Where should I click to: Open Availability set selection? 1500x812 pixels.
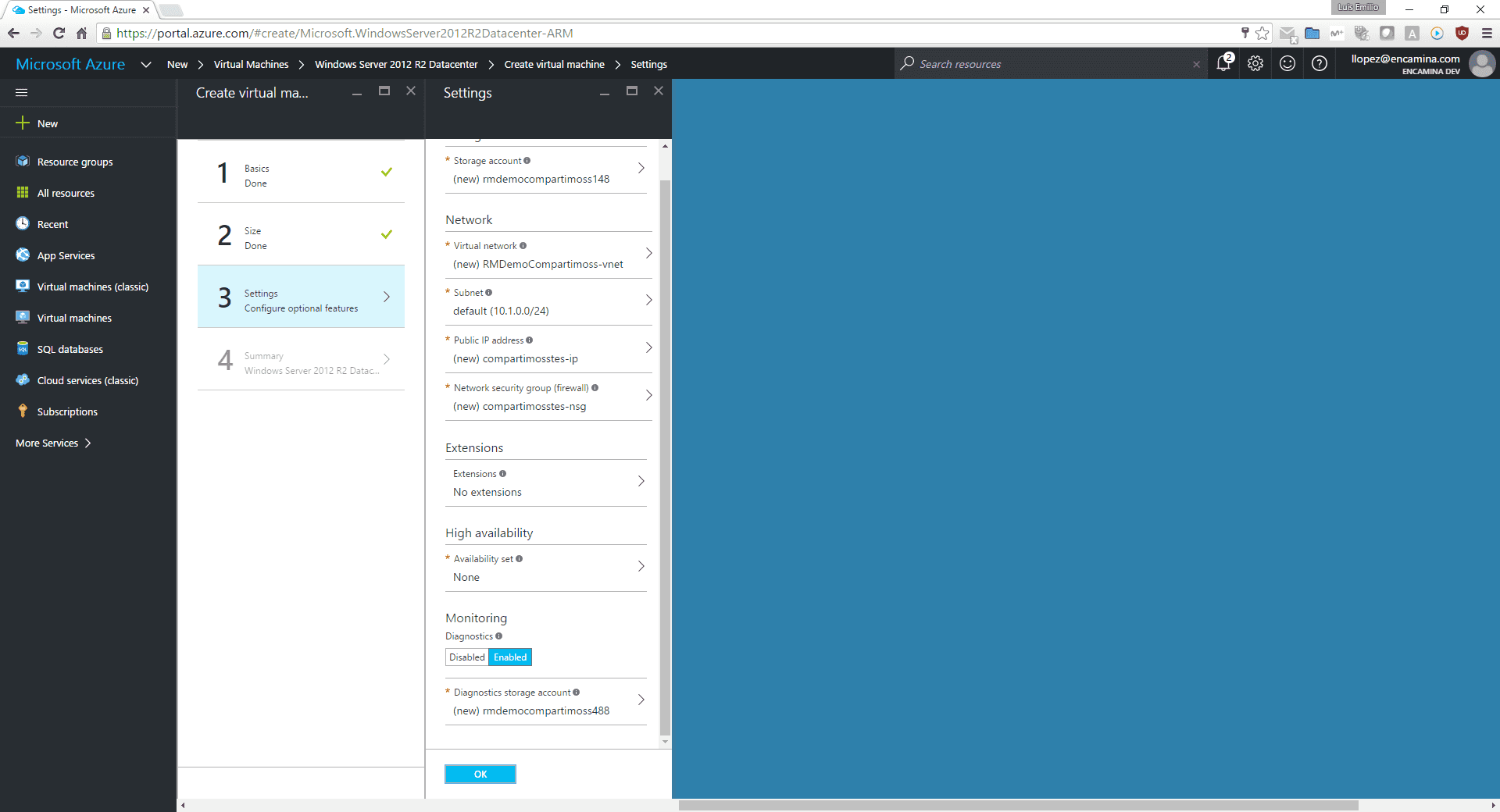(x=546, y=568)
